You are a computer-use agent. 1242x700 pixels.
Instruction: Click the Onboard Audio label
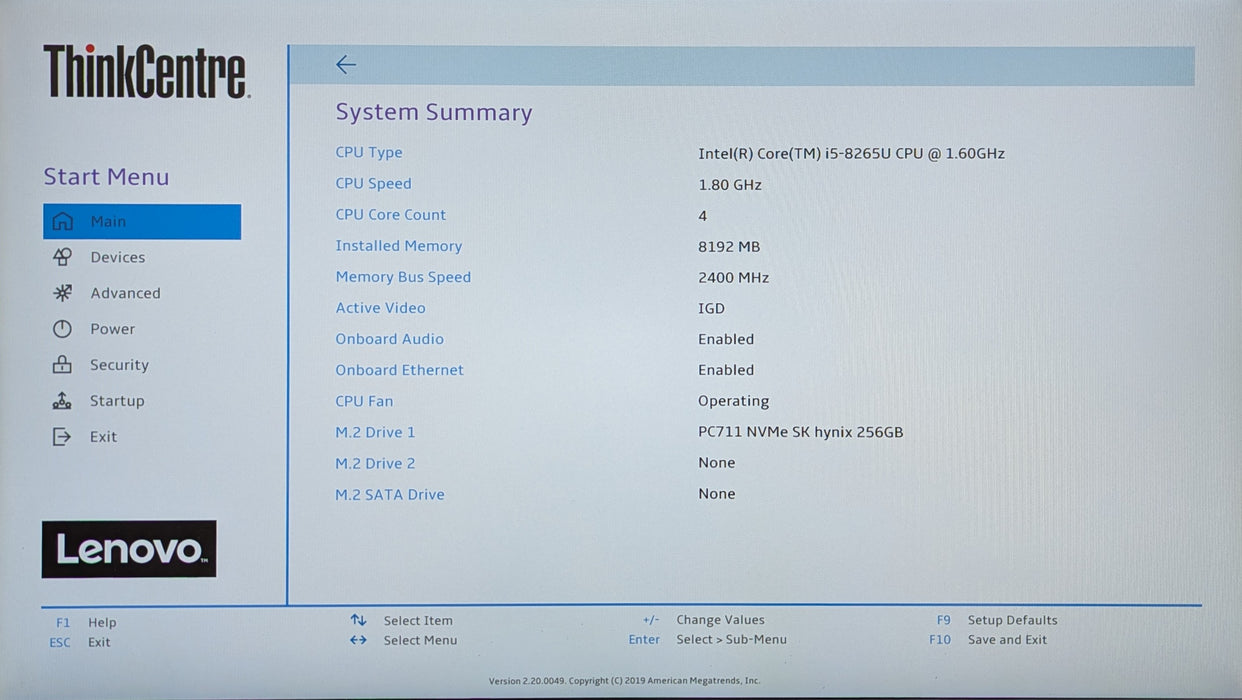tap(389, 339)
